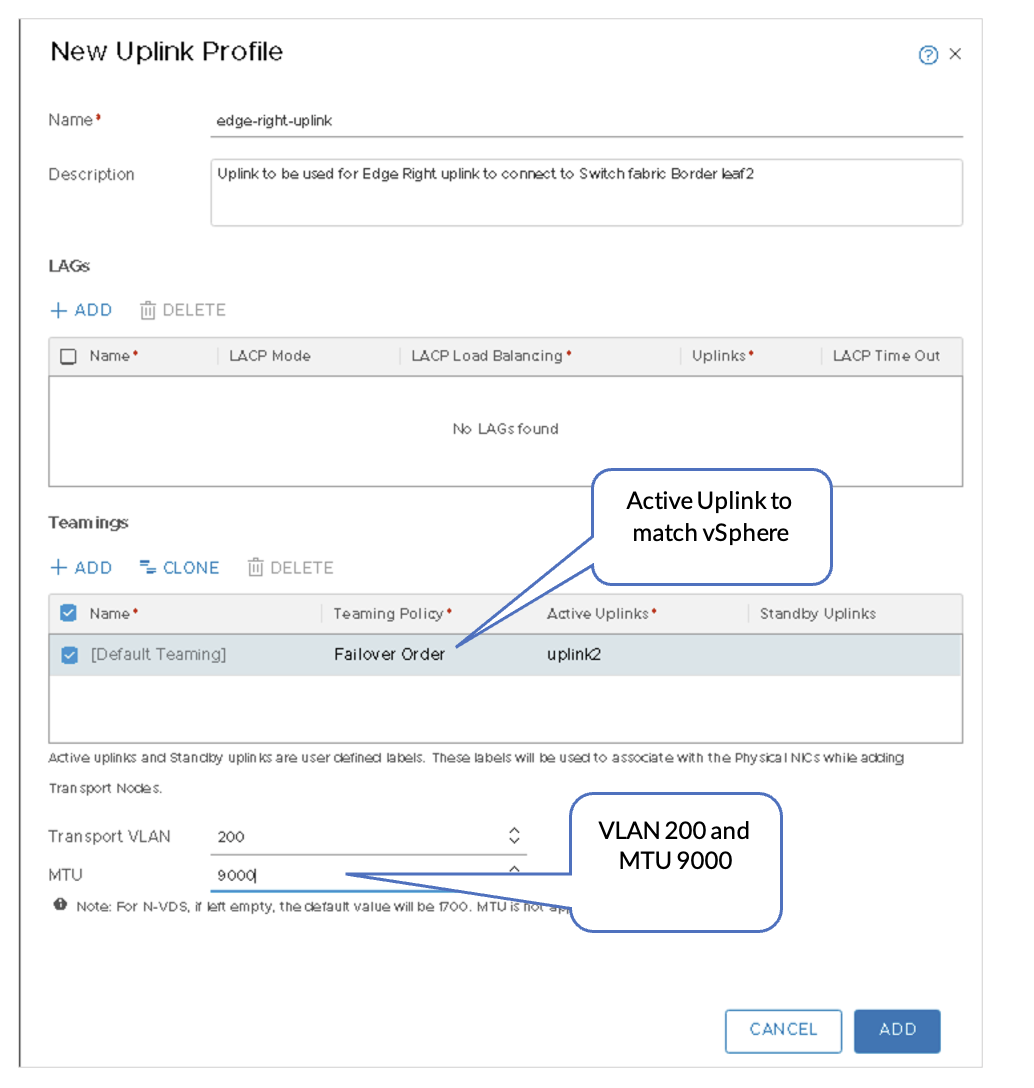Click the Description text area
Image resolution: width=1034 pixels, height=1088 pixels.
(x=585, y=192)
